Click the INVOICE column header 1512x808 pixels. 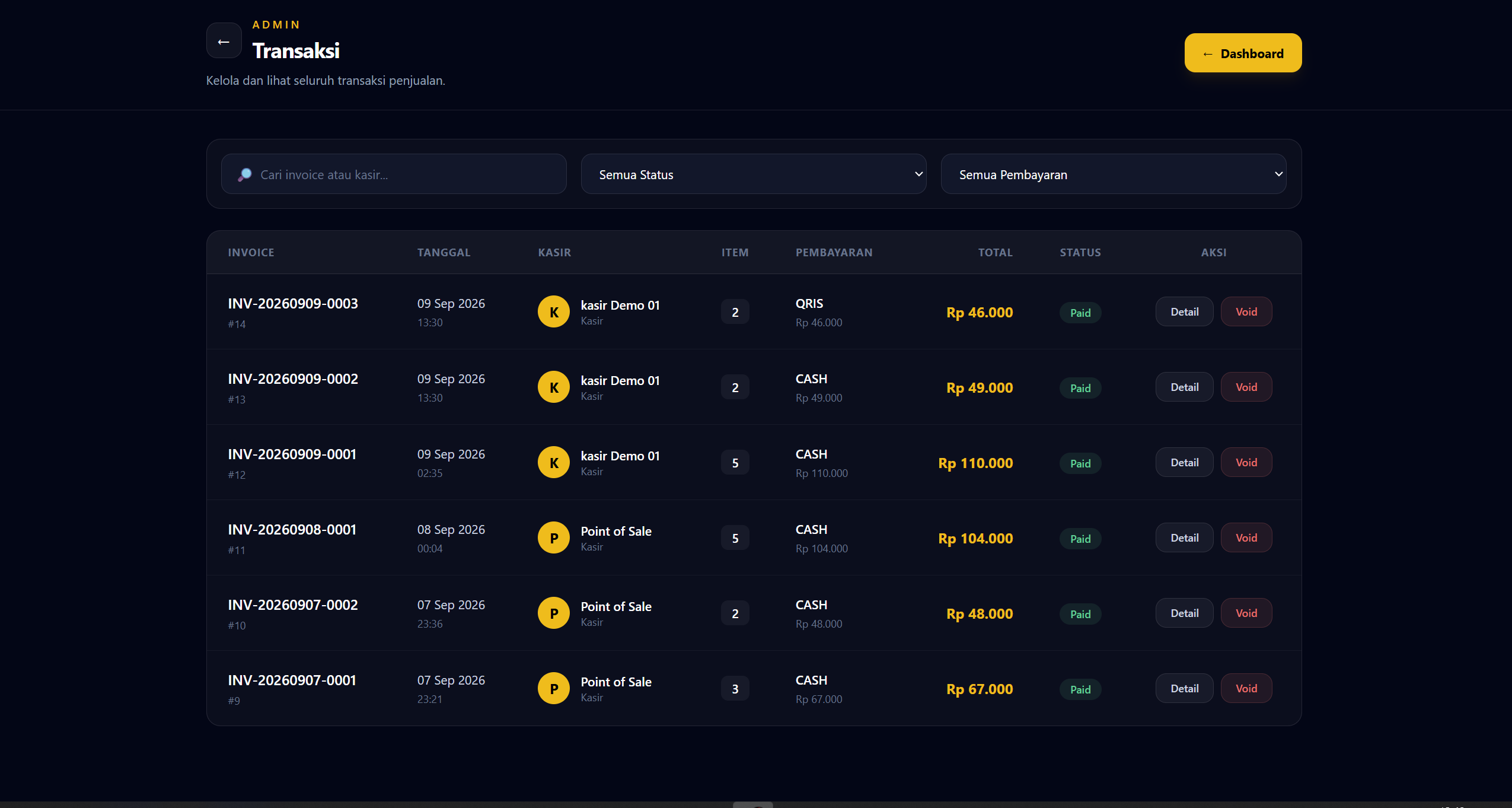coord(251,253)
